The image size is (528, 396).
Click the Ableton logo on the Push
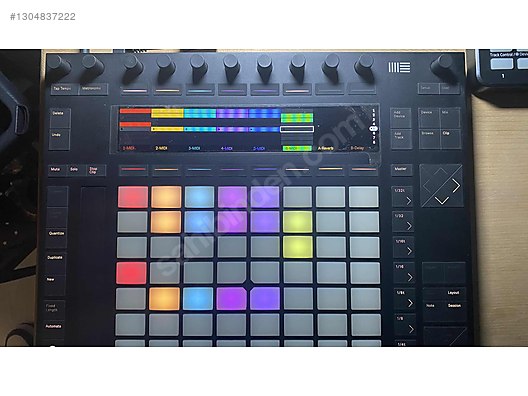click(x=399, y=67)
